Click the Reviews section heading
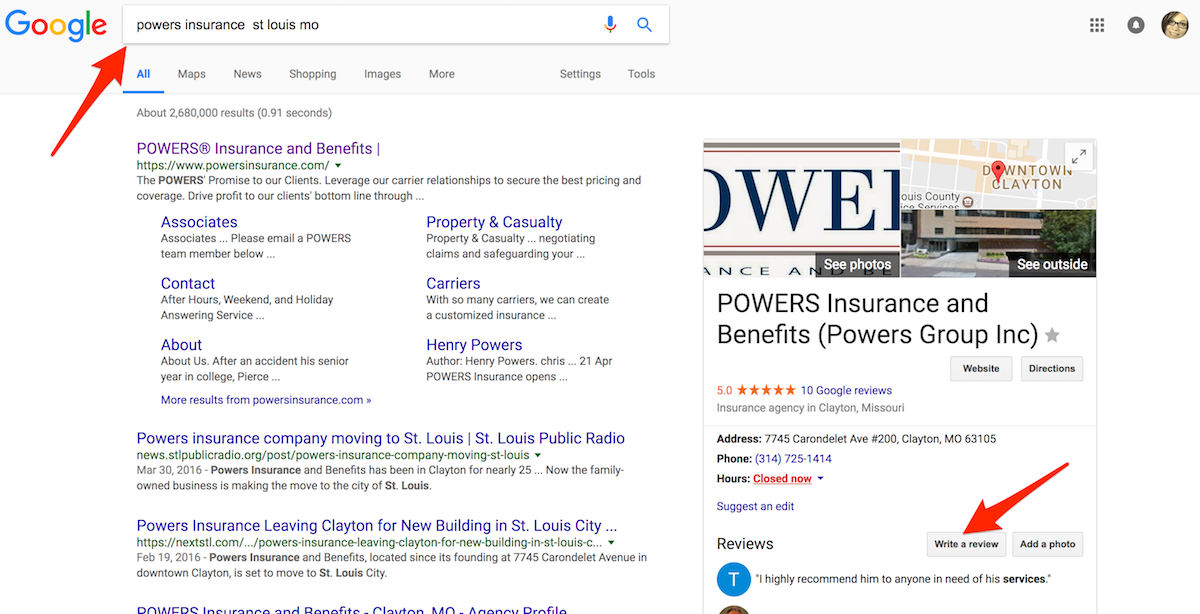 (745, 544)
